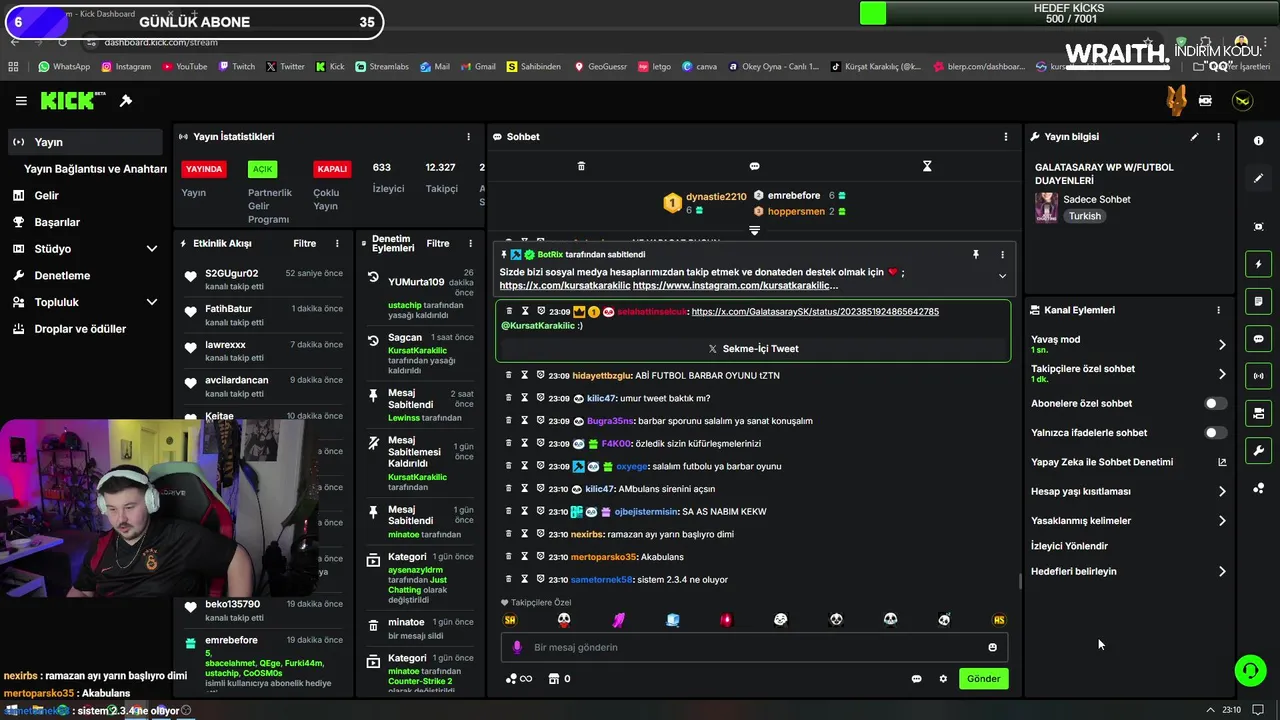Click the chat bubble icon in right sidebar

point(1258,339)
